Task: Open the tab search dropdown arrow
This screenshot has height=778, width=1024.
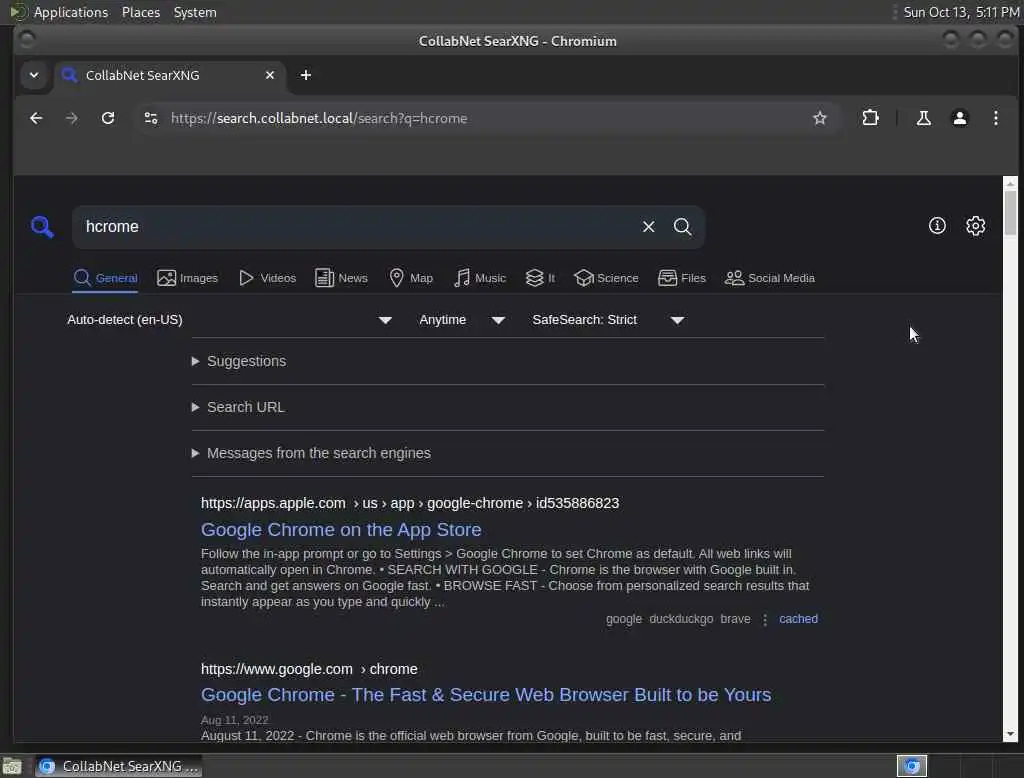Action: click(x=34, y=75)
